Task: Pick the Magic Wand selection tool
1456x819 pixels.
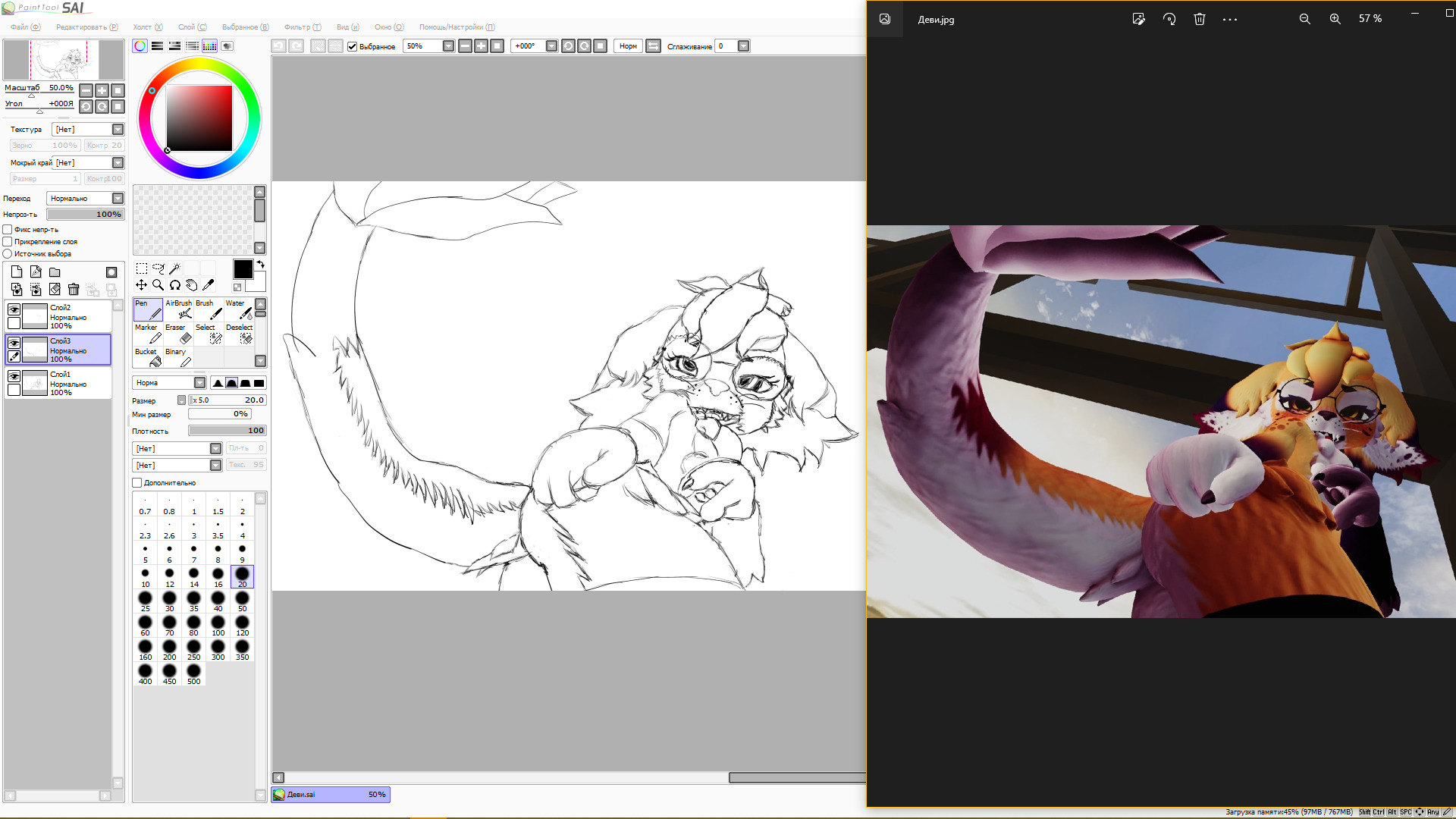Action: tap(174, 268)
